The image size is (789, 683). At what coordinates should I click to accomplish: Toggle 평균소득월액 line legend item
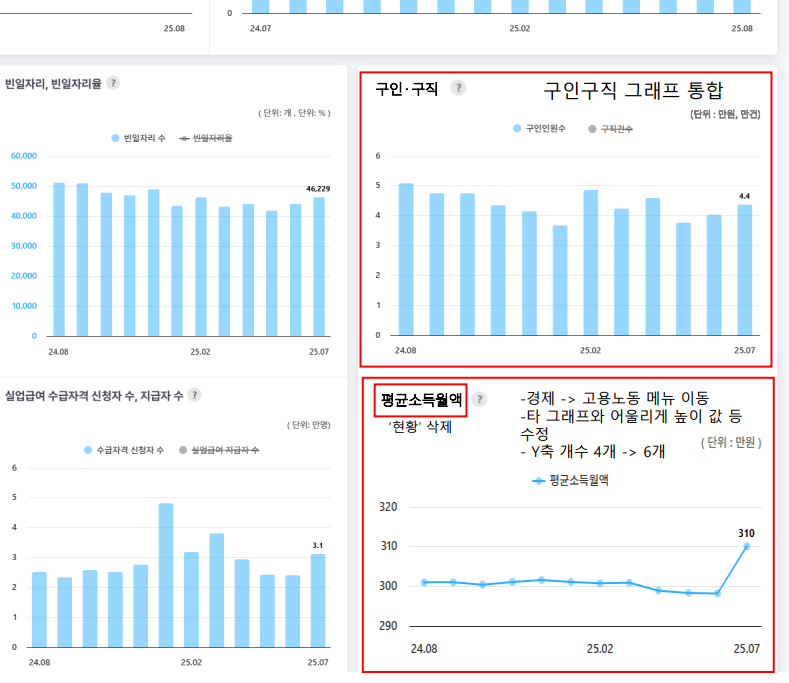pyautogui.click(x=571, y=480)
